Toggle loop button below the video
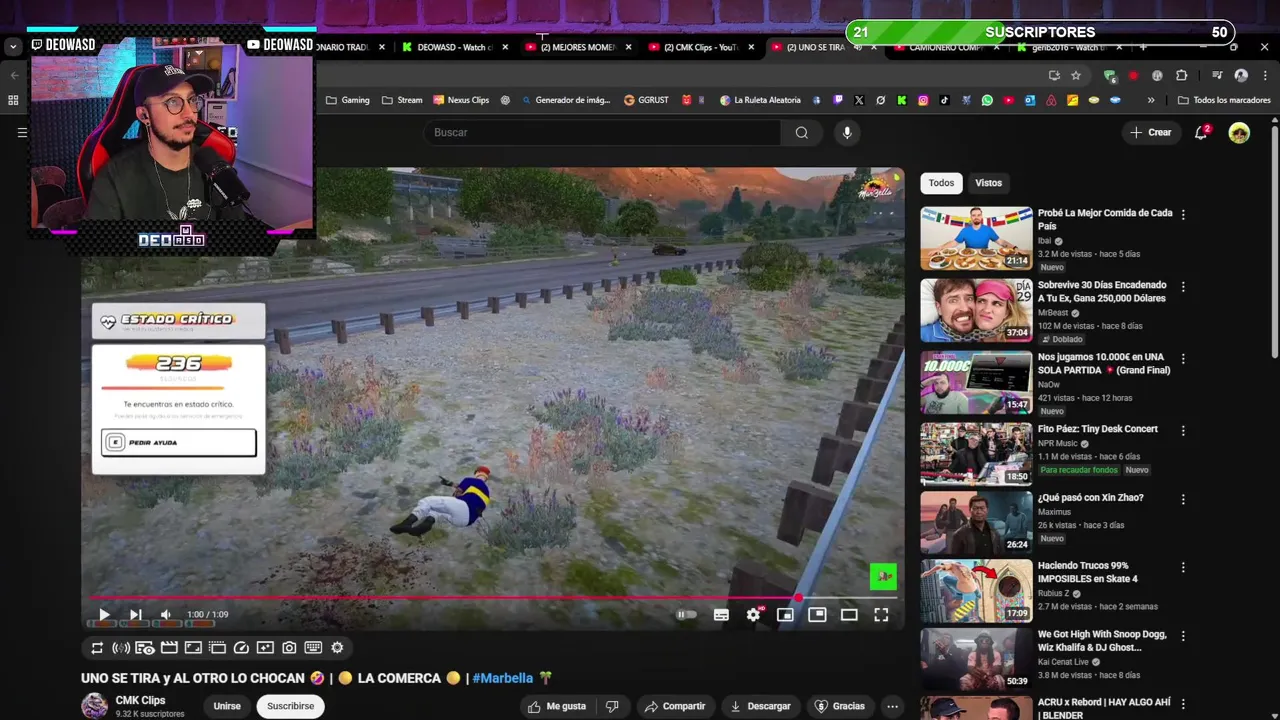This screenshot has width=1280, height=720. click(x=97, y=648)
